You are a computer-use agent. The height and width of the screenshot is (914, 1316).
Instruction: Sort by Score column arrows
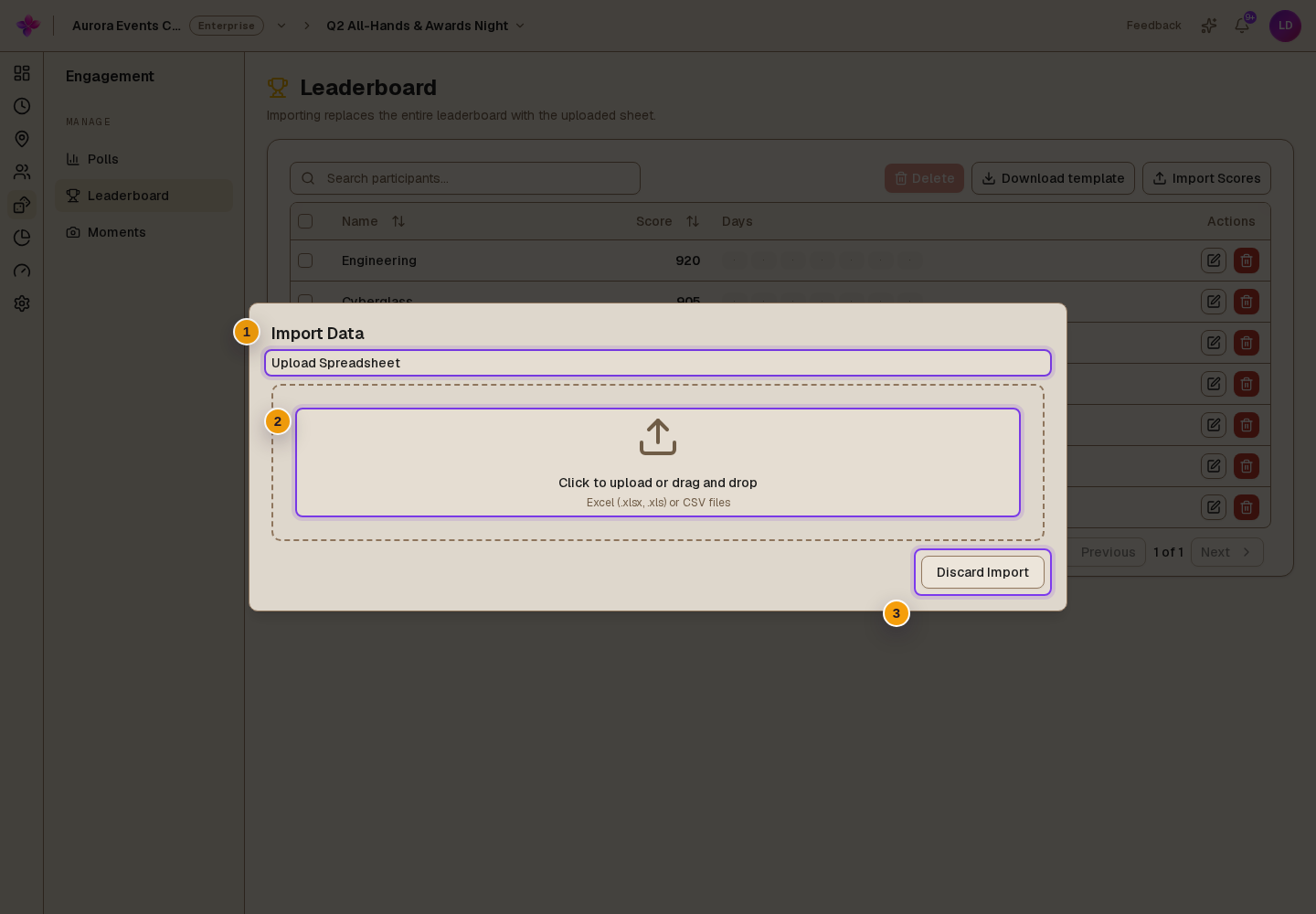(x=693, y=221)
